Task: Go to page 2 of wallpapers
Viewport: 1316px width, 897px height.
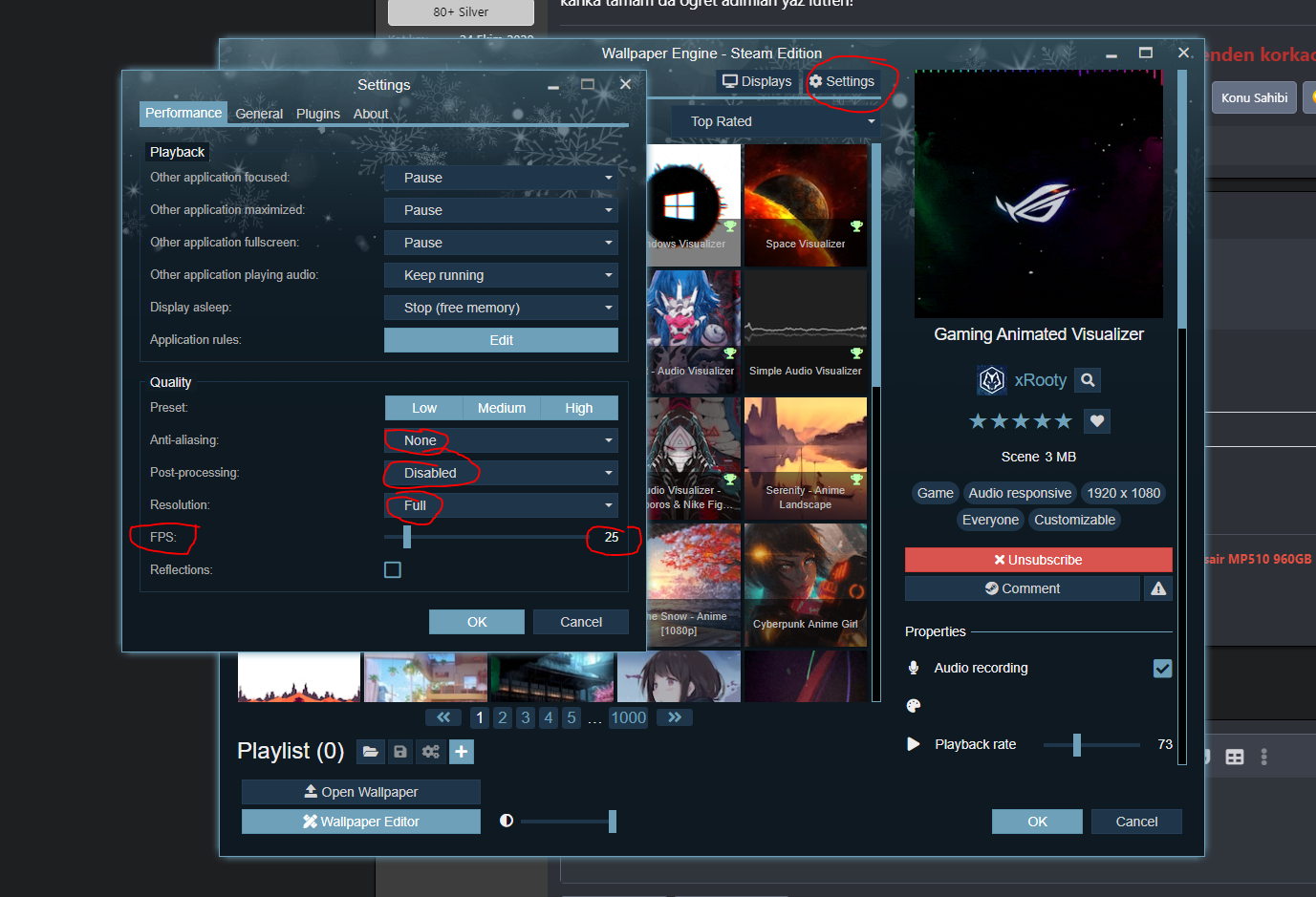Action: tap(503, 717)
